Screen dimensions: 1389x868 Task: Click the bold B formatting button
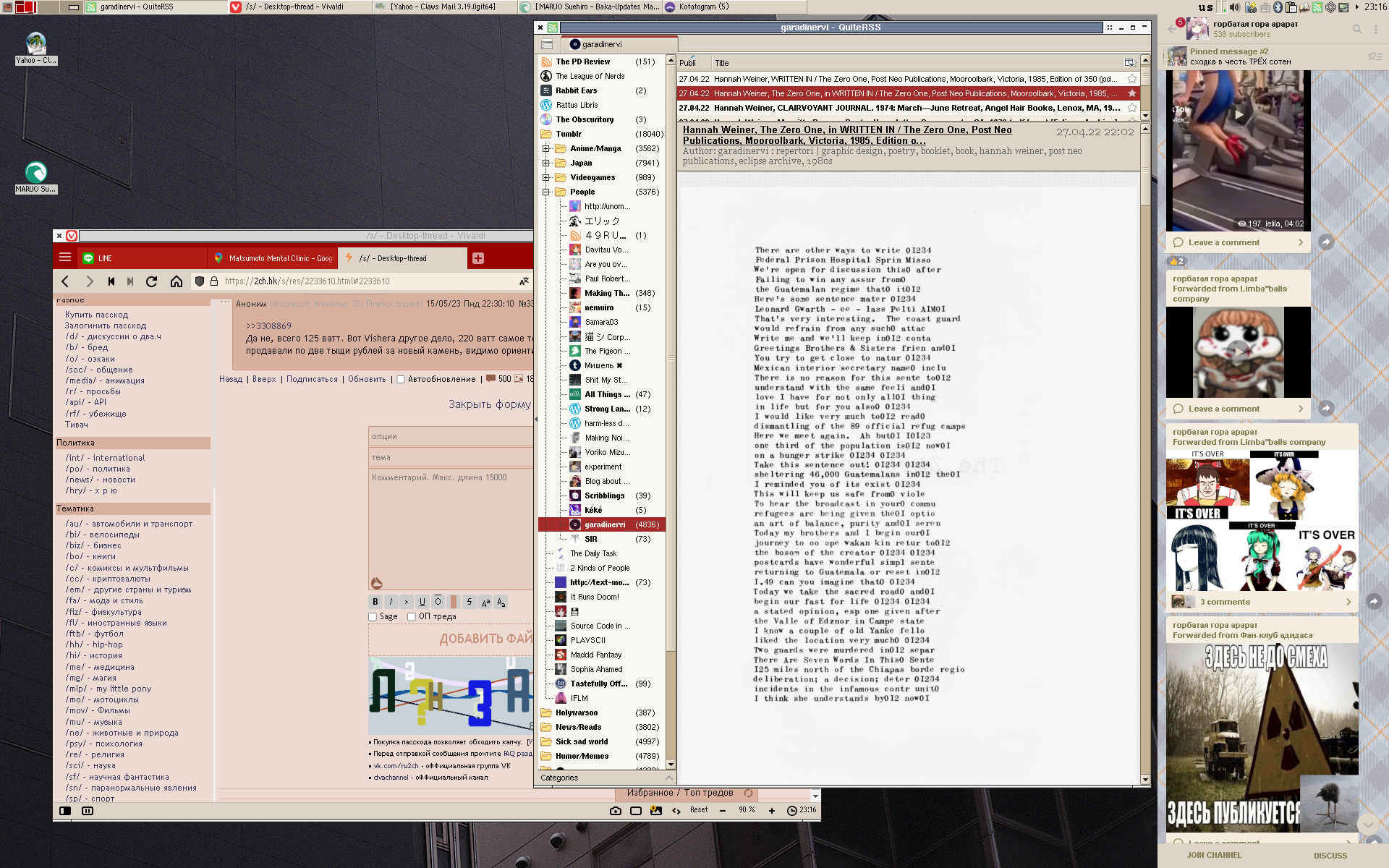pyautogui.click(x=375, y=602)
